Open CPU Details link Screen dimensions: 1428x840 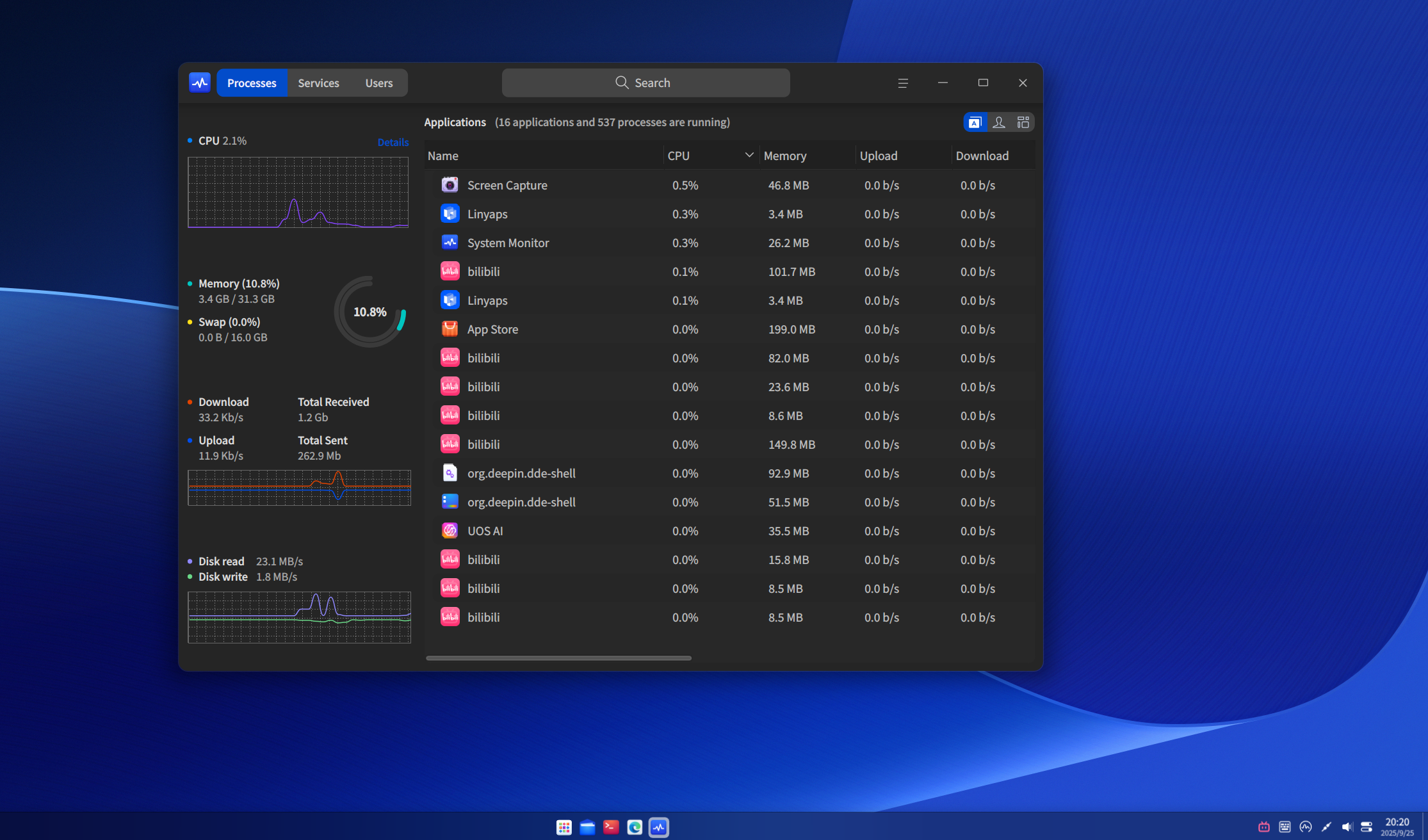click(x=393, y=142)
